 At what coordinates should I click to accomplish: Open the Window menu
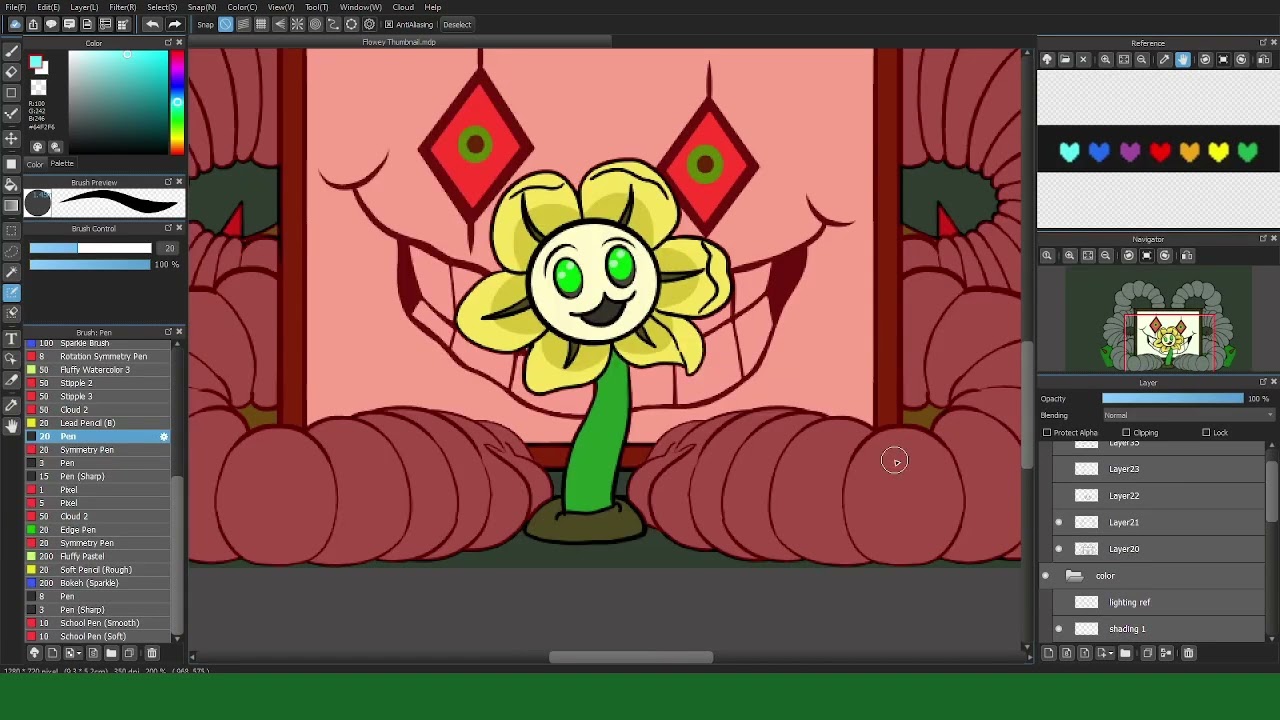coord(361,7)
